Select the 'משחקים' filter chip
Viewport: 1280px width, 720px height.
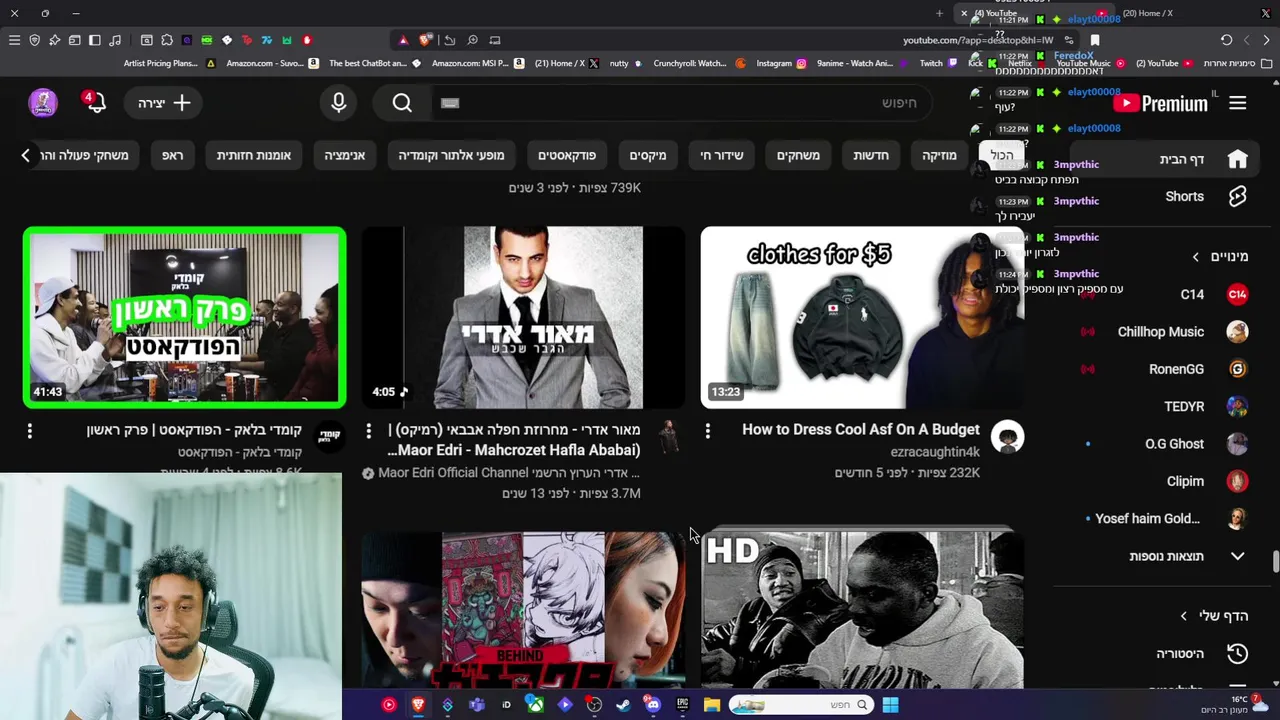[x=798, y=155]
